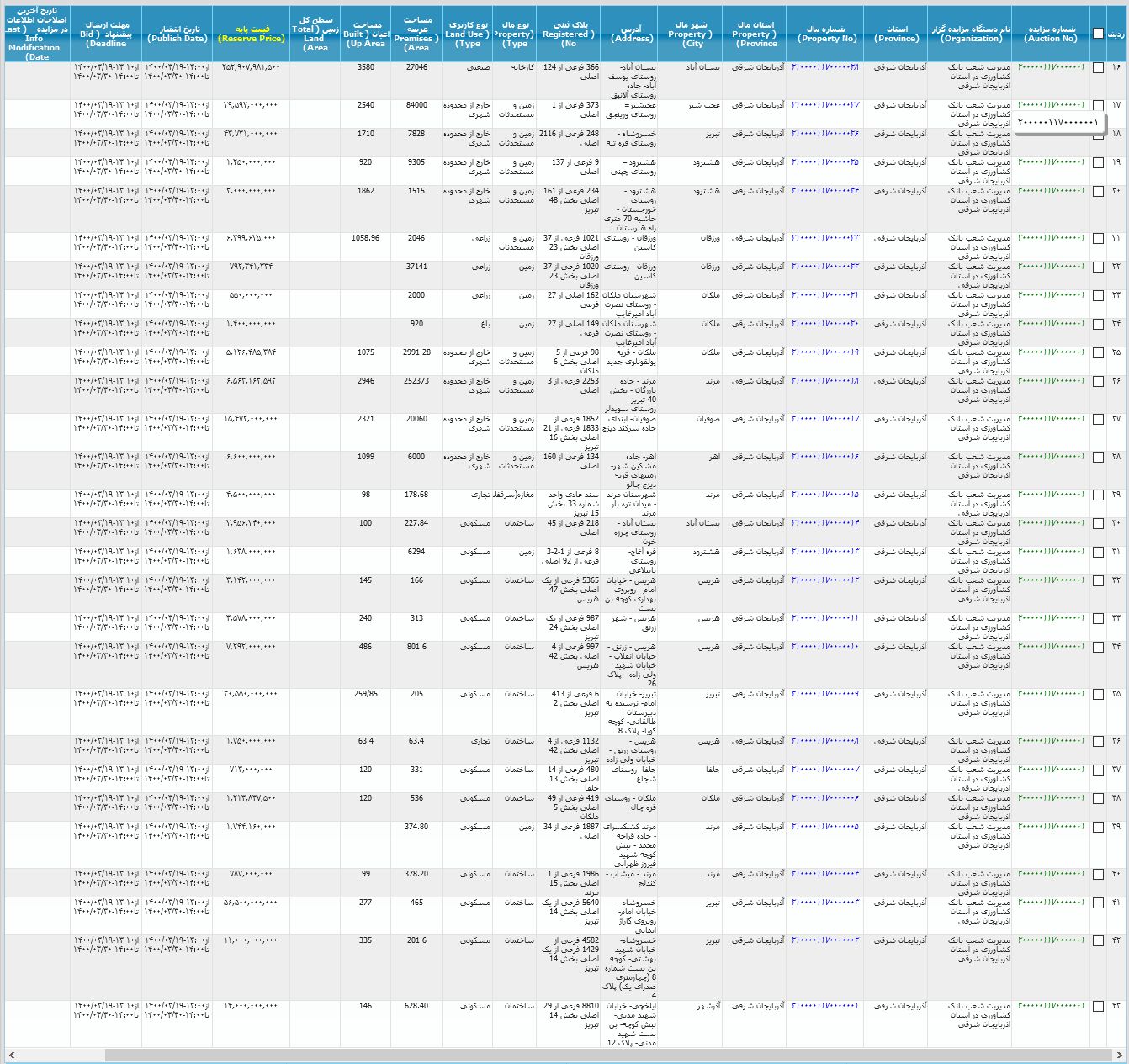Check the checkbox for row 16

pyautogui.click(x=1098, y=68)
